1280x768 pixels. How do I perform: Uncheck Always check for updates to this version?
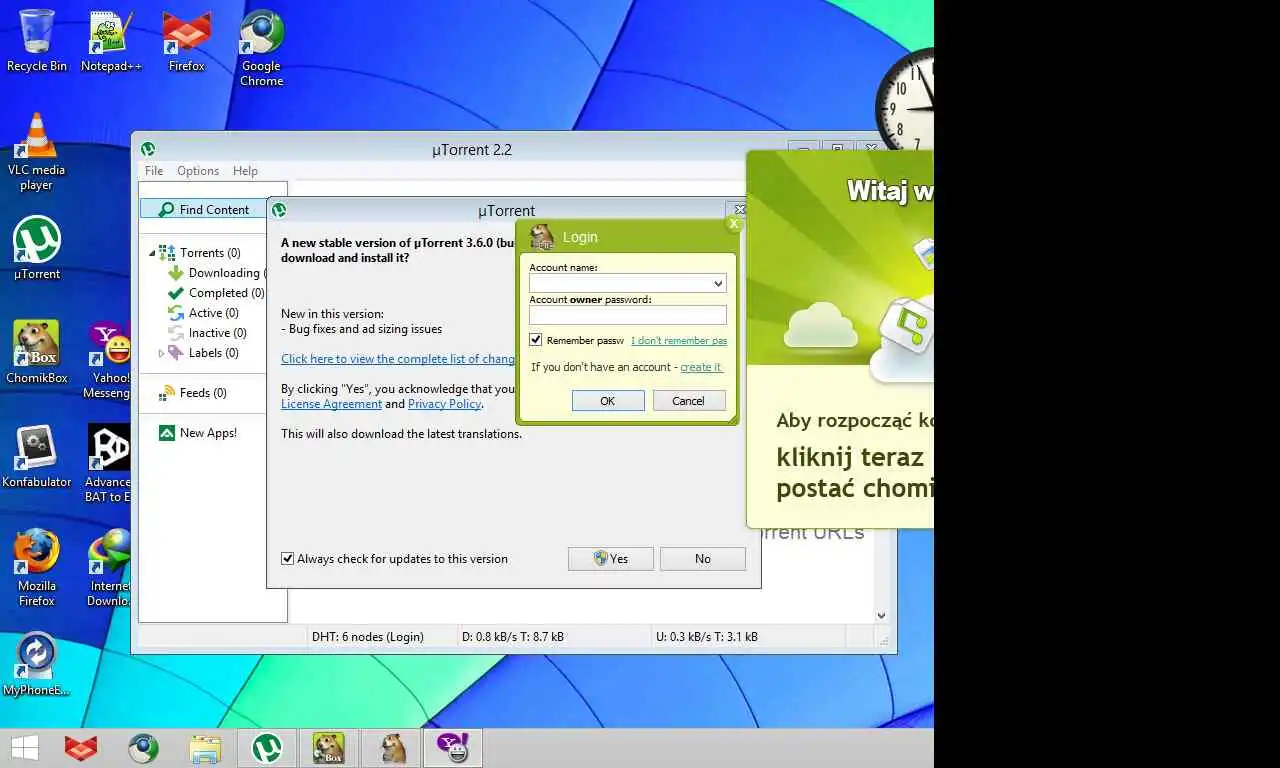288,559
